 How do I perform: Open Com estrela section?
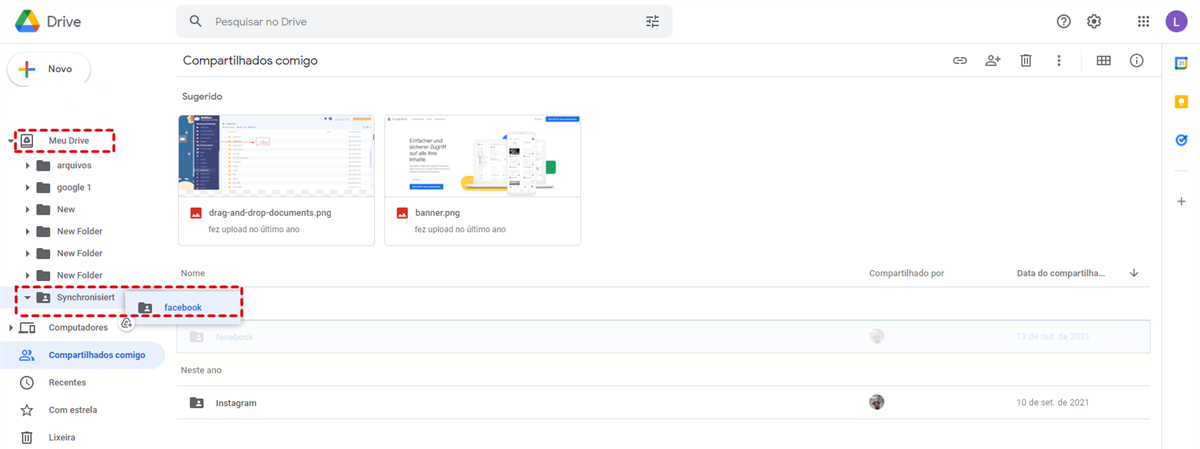point(72,410)
